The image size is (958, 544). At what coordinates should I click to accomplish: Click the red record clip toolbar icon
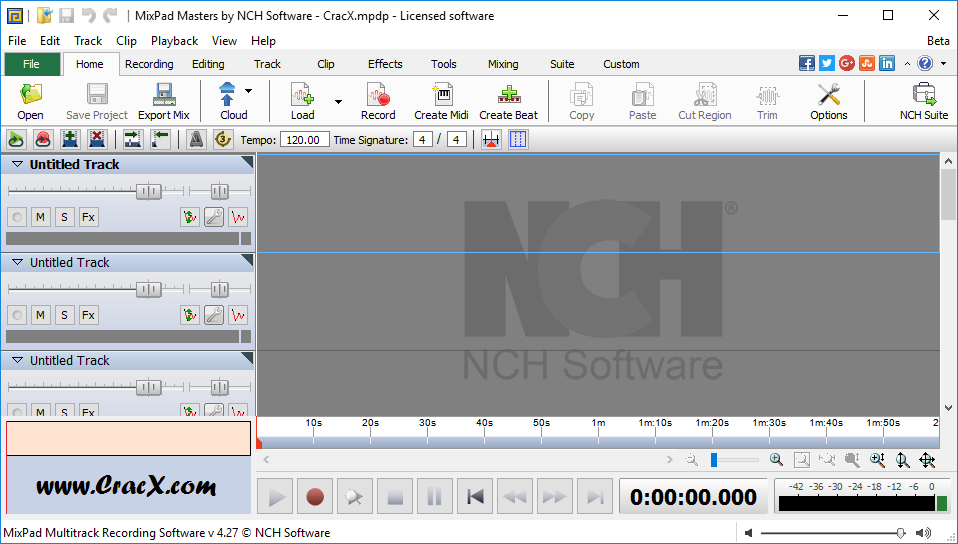43,140
